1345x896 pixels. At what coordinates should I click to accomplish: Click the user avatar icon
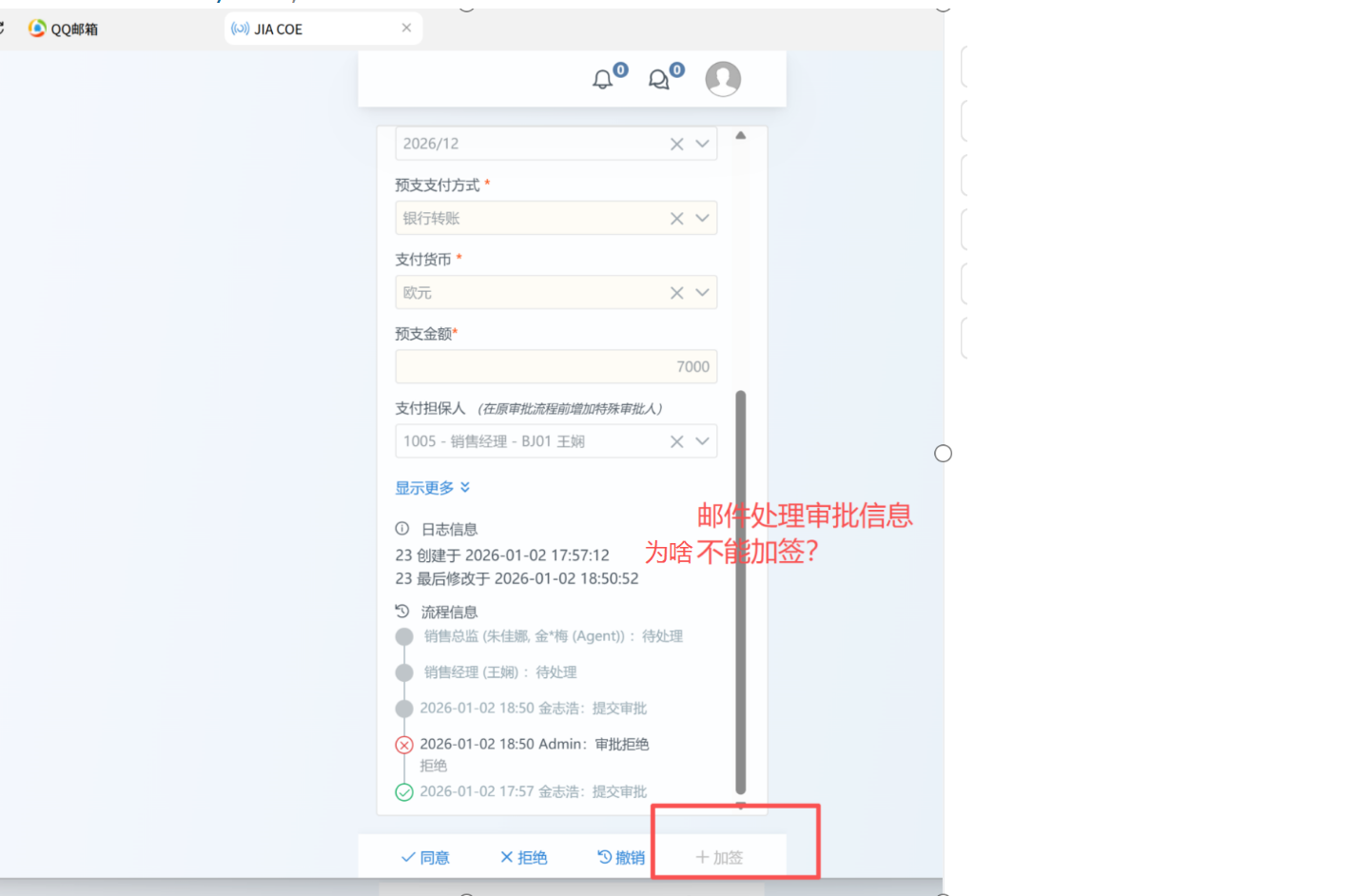pyautogui.click(x=723, y=79)
